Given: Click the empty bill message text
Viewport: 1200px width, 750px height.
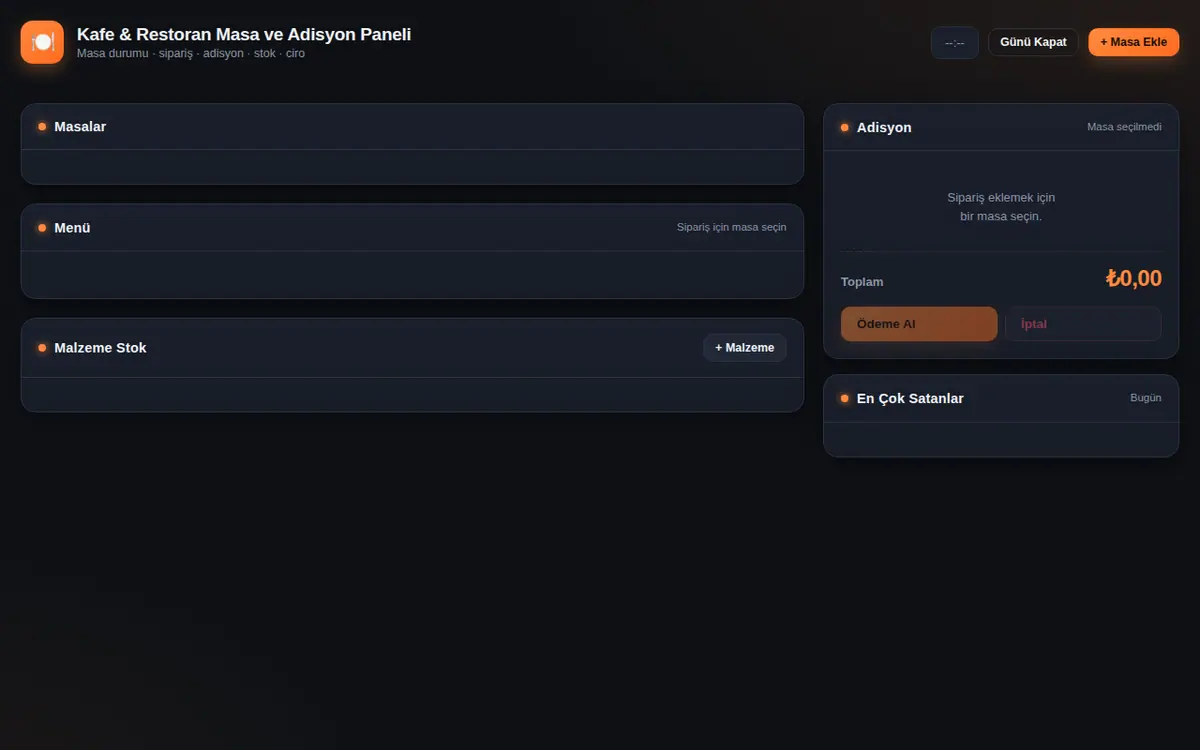Looking at the screenshot, I should coord(1001,207).
